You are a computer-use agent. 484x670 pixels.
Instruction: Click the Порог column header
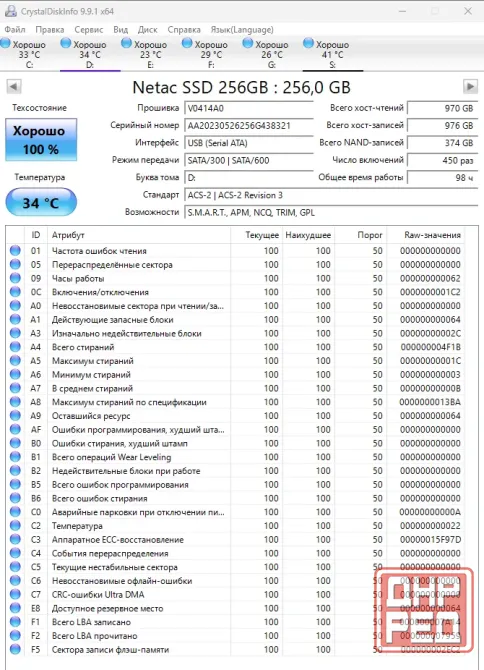click(x=360, y=235)
